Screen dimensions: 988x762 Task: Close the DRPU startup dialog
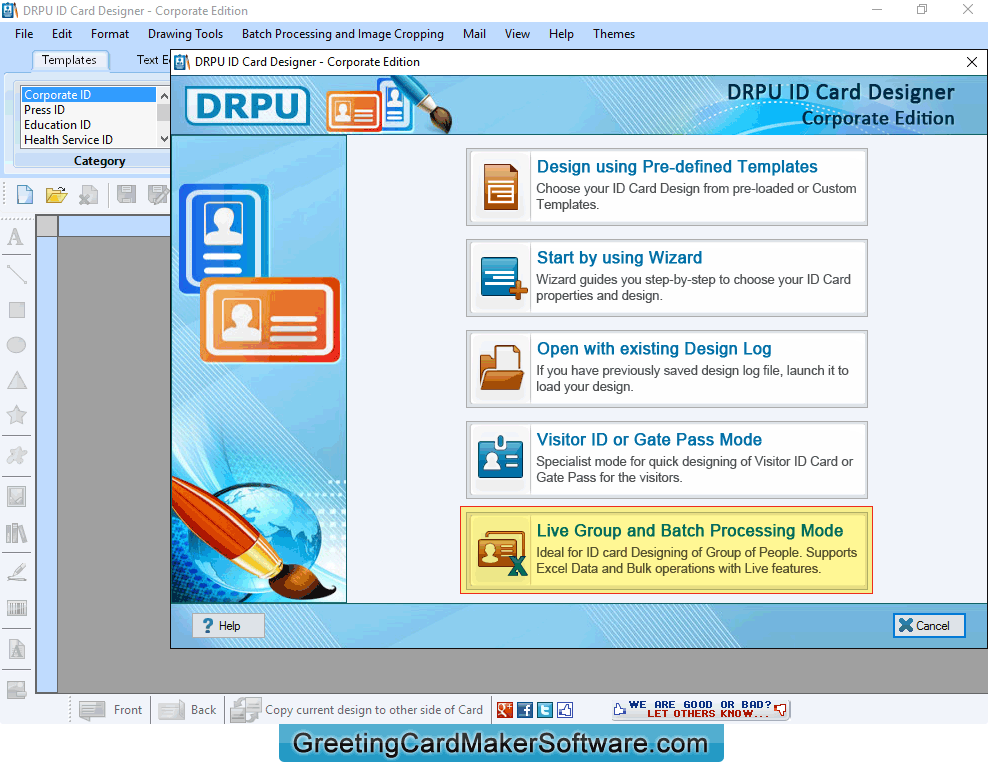[x=972, y=62]
